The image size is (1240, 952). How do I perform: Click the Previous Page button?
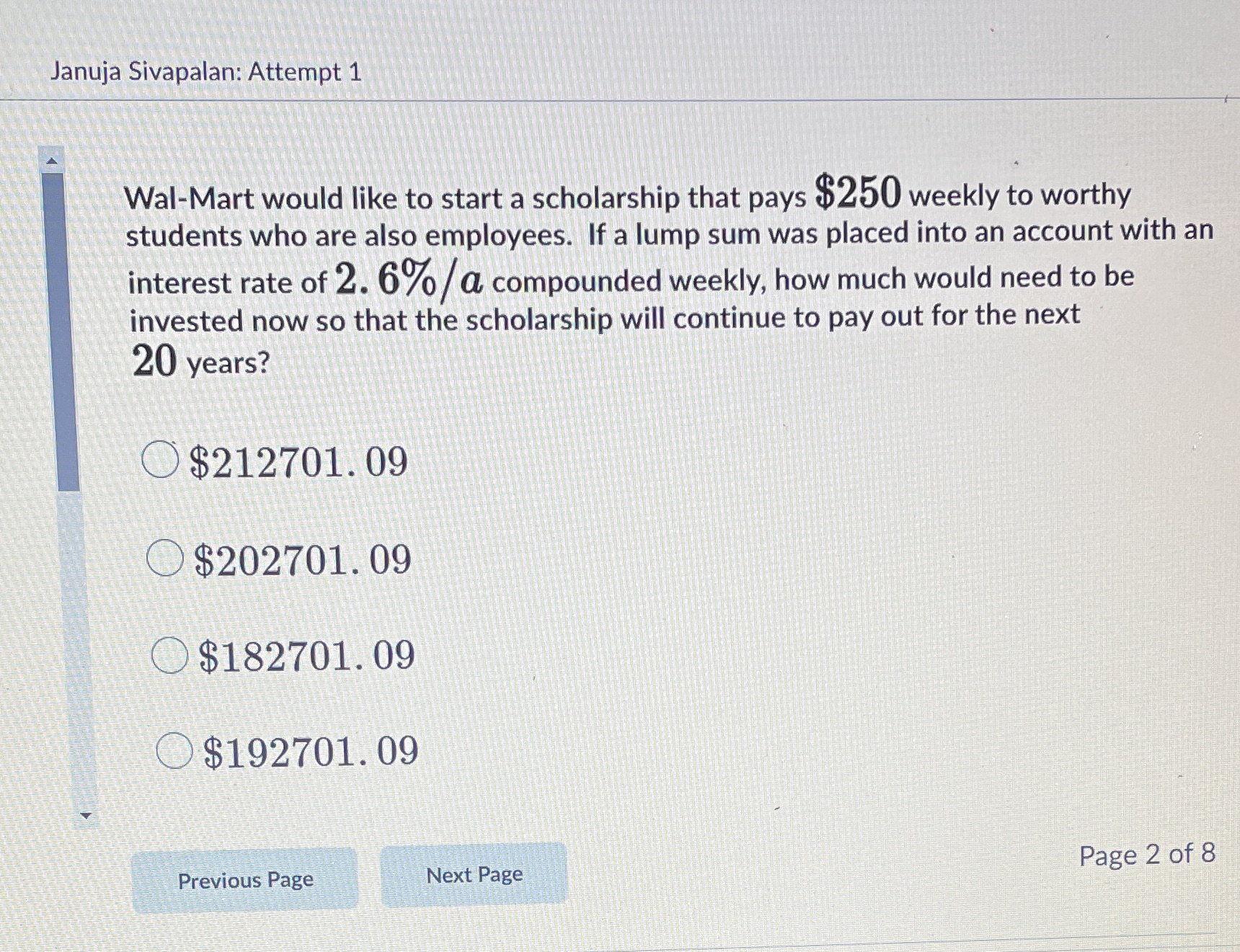pos(246,880)
